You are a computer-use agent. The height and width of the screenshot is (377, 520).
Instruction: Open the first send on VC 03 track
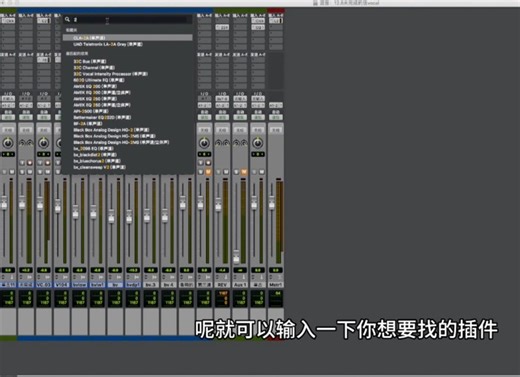click(44, 60)
